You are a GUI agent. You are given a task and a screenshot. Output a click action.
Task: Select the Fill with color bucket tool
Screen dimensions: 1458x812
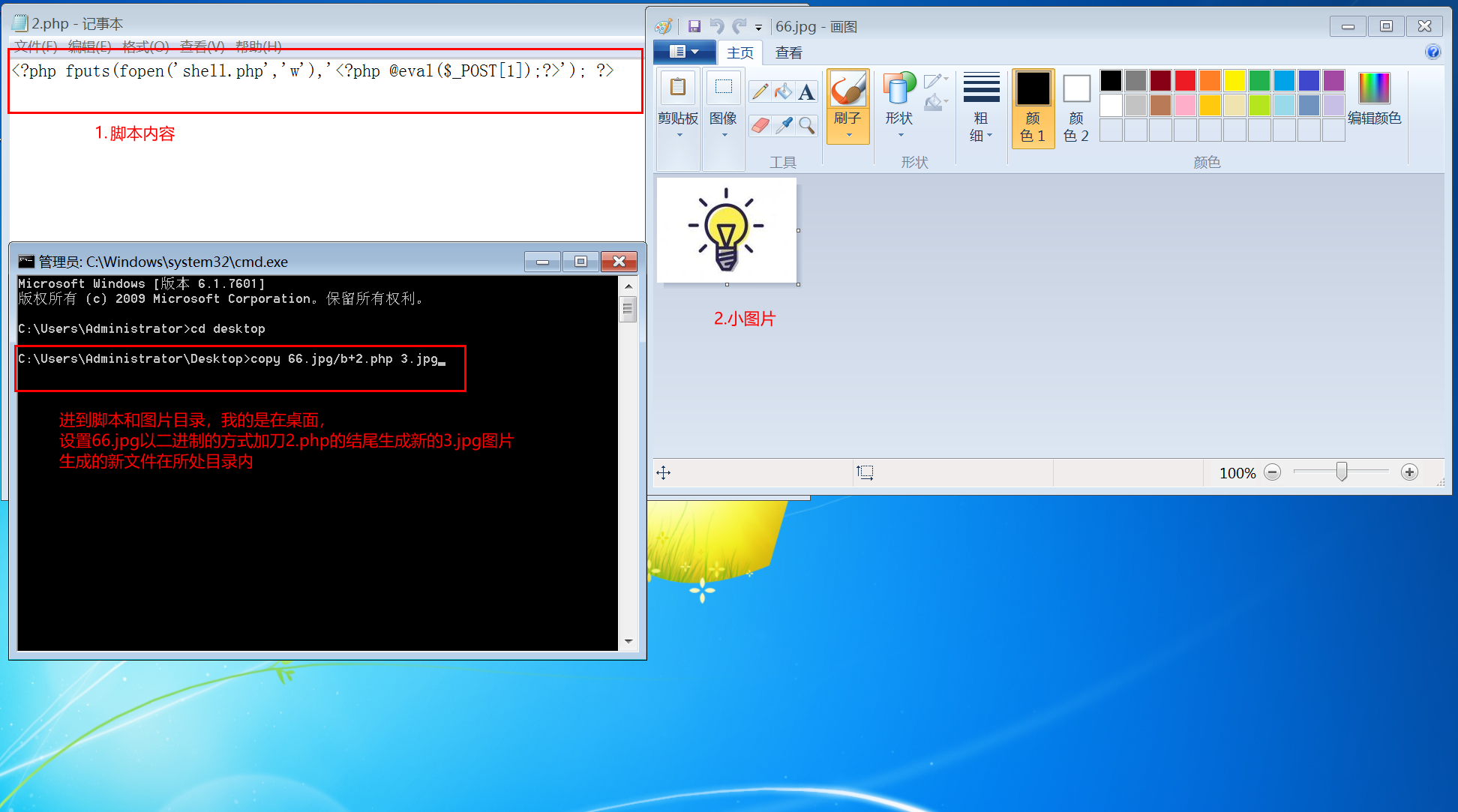tap(783, 91)
